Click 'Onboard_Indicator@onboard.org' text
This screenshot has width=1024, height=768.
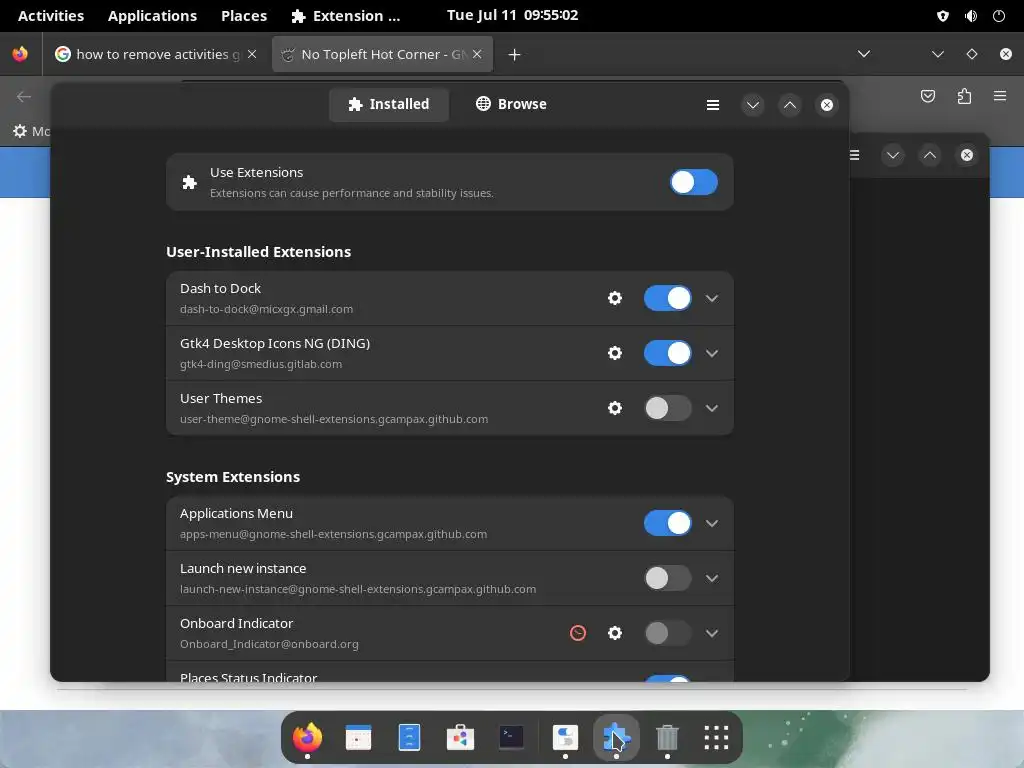pyautogui.click(x=269, y=644)
